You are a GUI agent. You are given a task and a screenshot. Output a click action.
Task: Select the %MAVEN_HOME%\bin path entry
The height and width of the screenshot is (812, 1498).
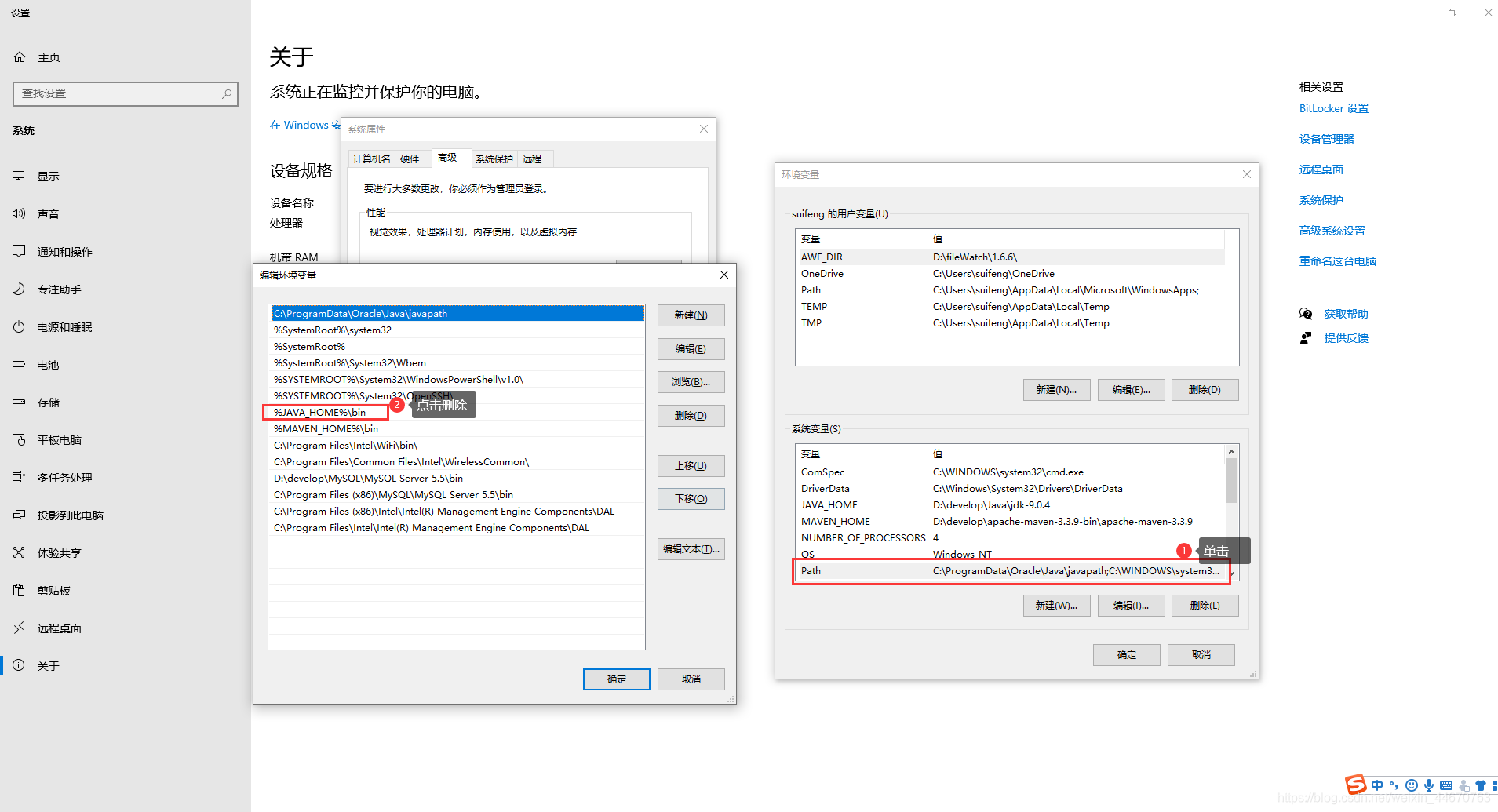(457, 429)
